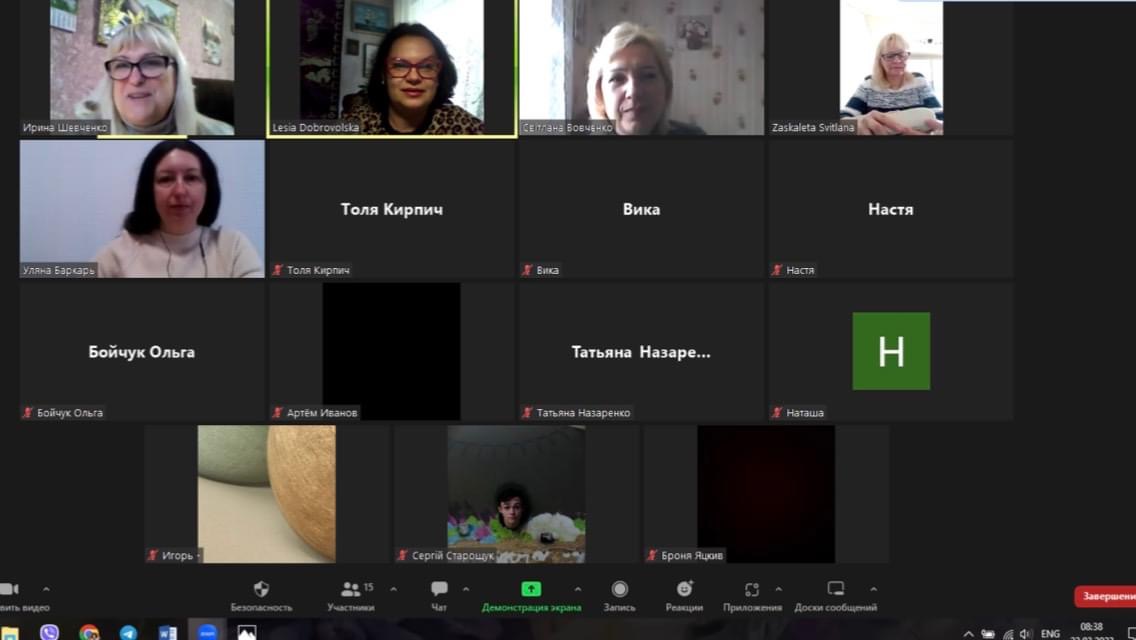The height and width of the screenshot is (640, 1136).
Task: Open Whiteboards (Доски сообщений) icon
Action: pyautogui.click(x=835, y=590)
